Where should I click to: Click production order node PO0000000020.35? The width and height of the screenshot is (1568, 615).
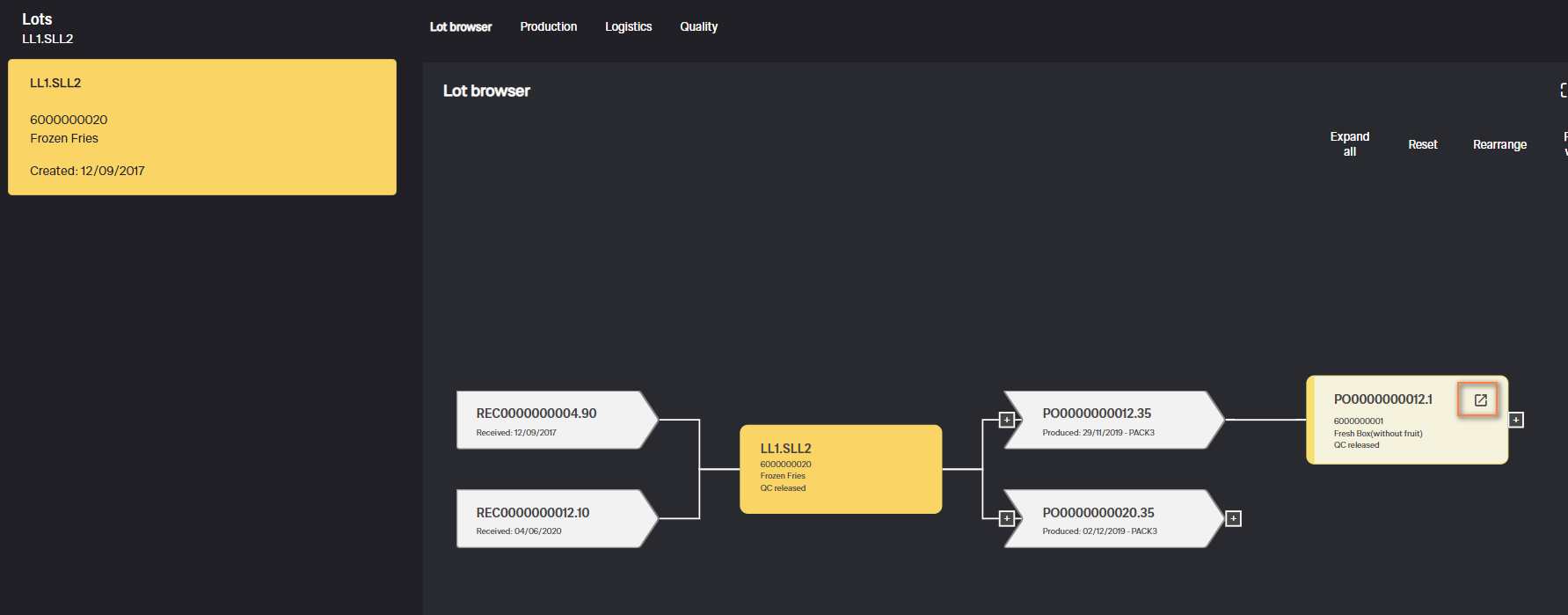click(x=1110, y=518)
